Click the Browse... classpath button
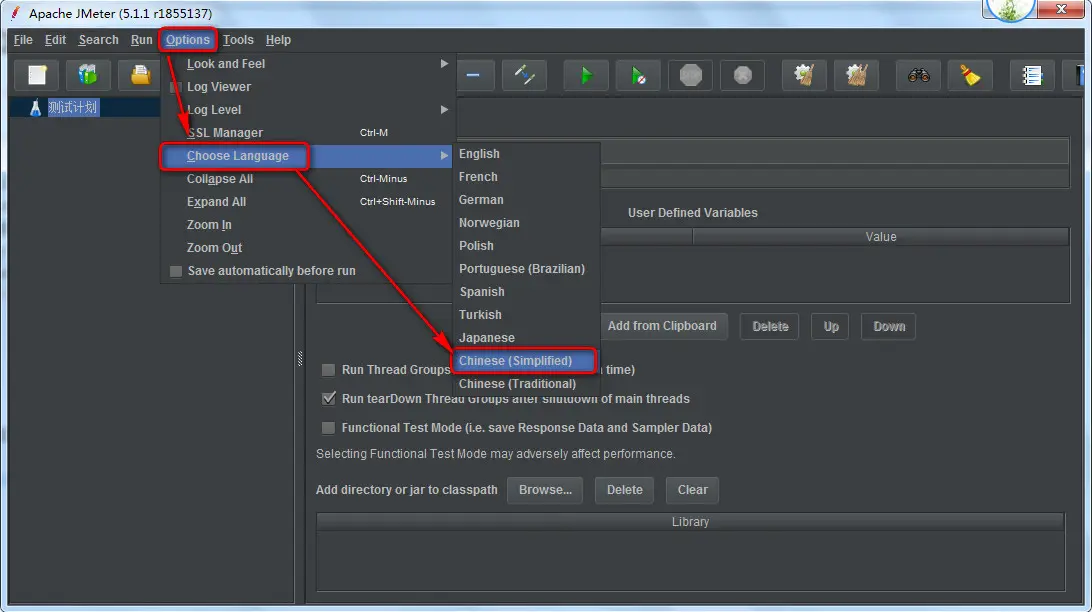The height and width of the screenshot is (612, 1092). (545, 489)
